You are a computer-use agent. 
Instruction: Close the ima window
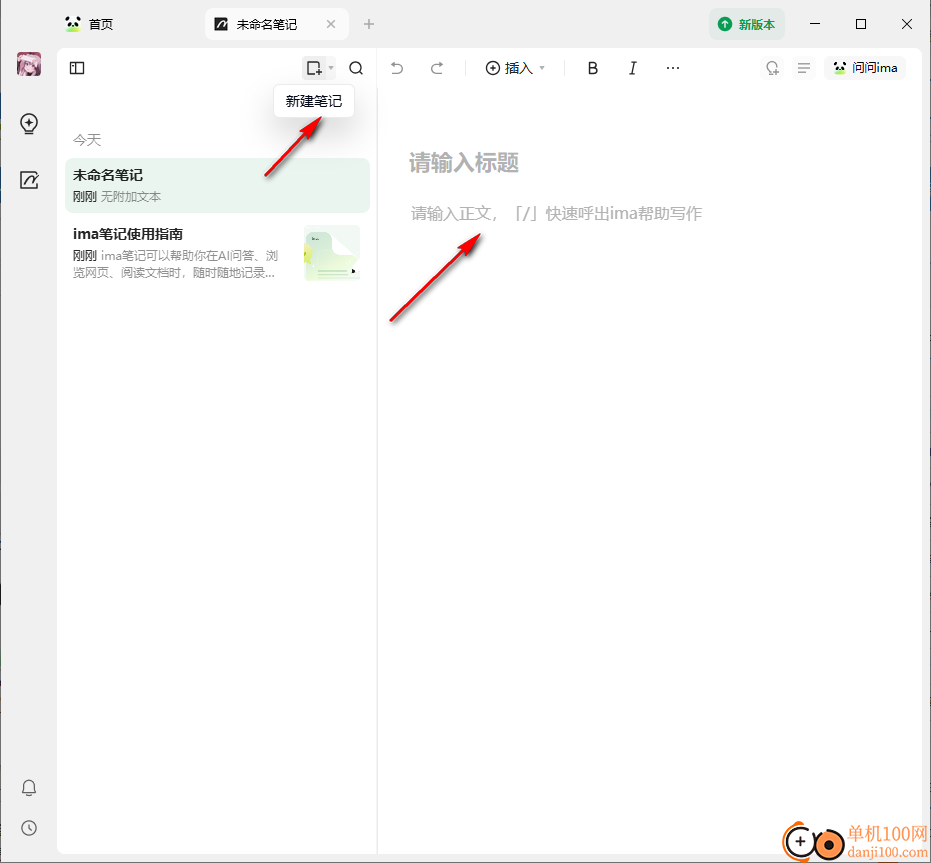point(907,24)
